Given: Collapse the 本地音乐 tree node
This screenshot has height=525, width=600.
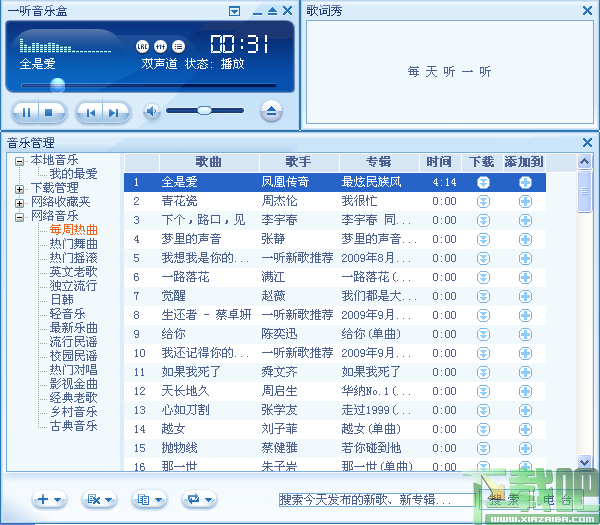Looking at the screenshot, I should click(x=19, y=161).
